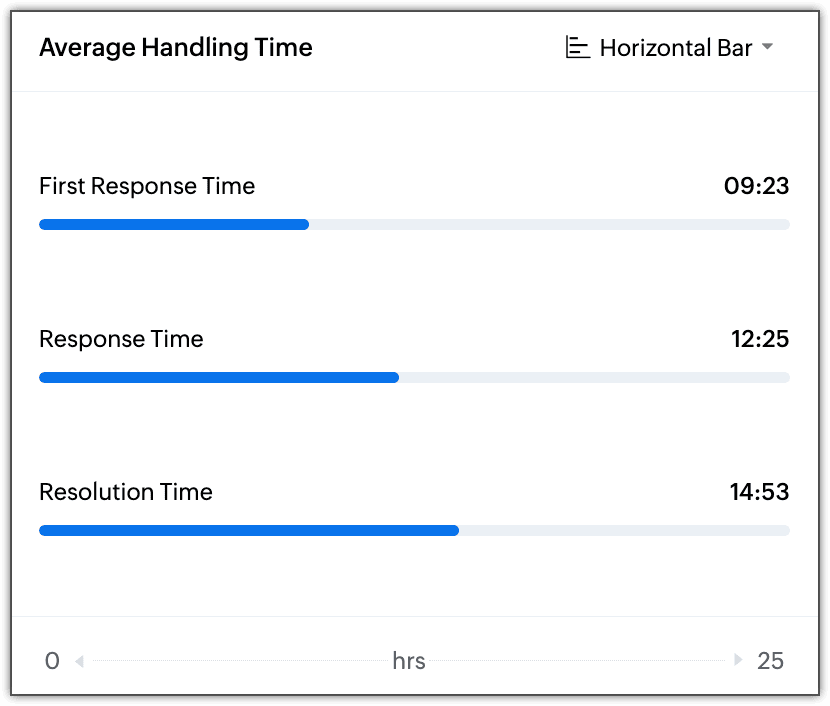Click the 09:23 first response value
The image size is (830, 706).
tap(756, 186)
